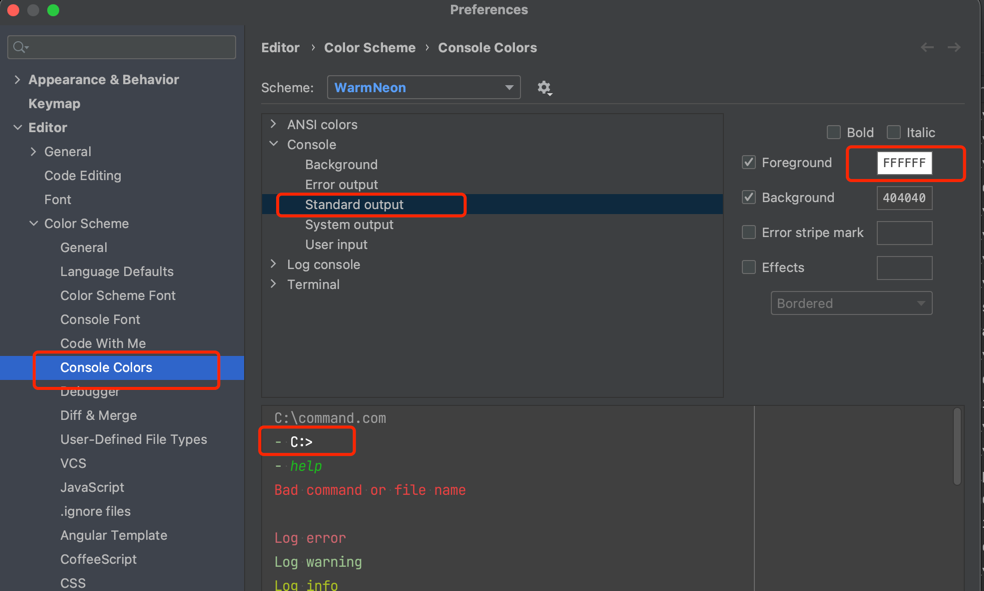The height and width of the screenshot is (591, 984).
Task: Click the preview pane vertical scrollbar
Action: [957, 447]
